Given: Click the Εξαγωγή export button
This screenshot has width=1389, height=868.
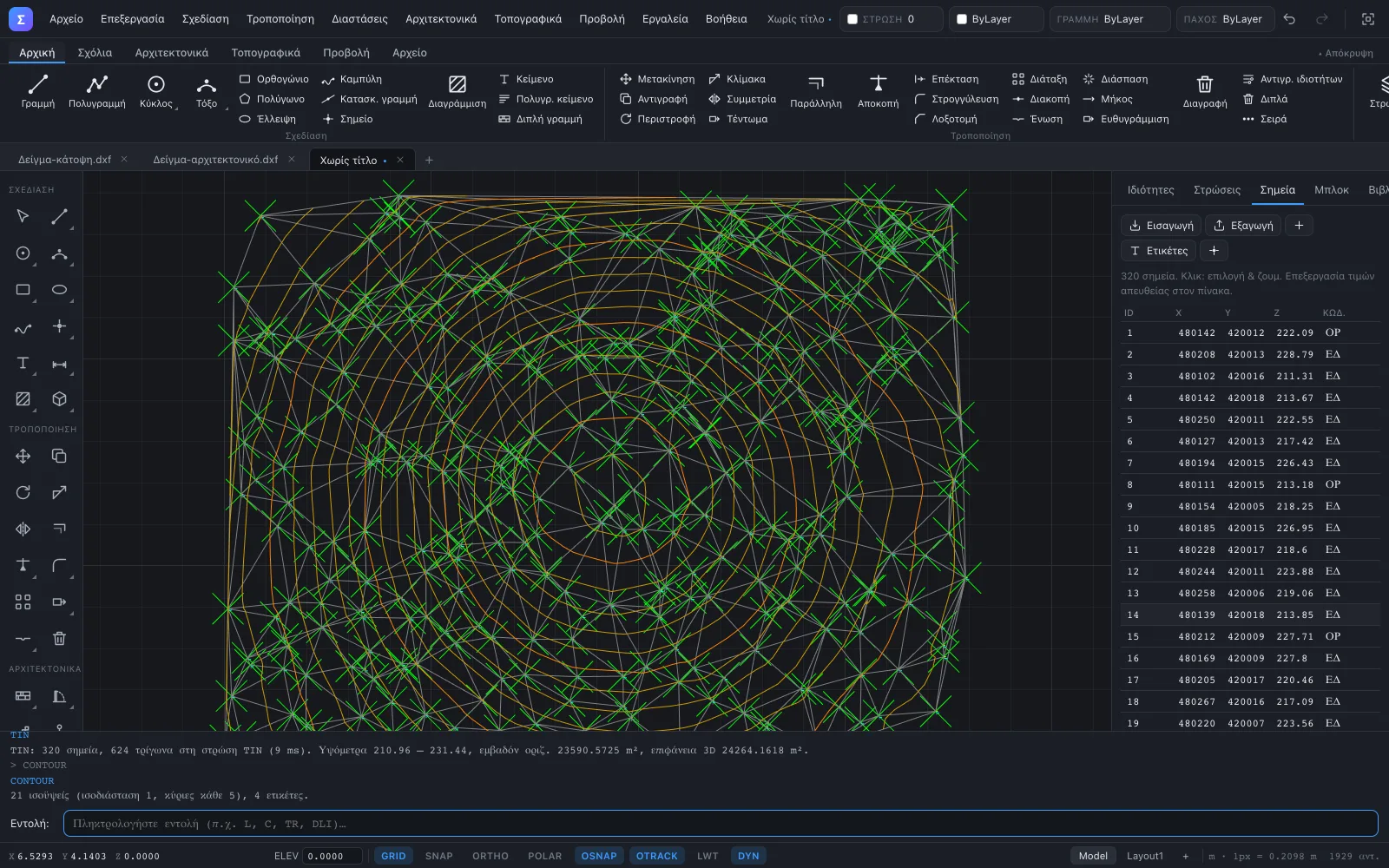Looking at the screenshot, I should pyautogui.click(x=1243, y=226).
